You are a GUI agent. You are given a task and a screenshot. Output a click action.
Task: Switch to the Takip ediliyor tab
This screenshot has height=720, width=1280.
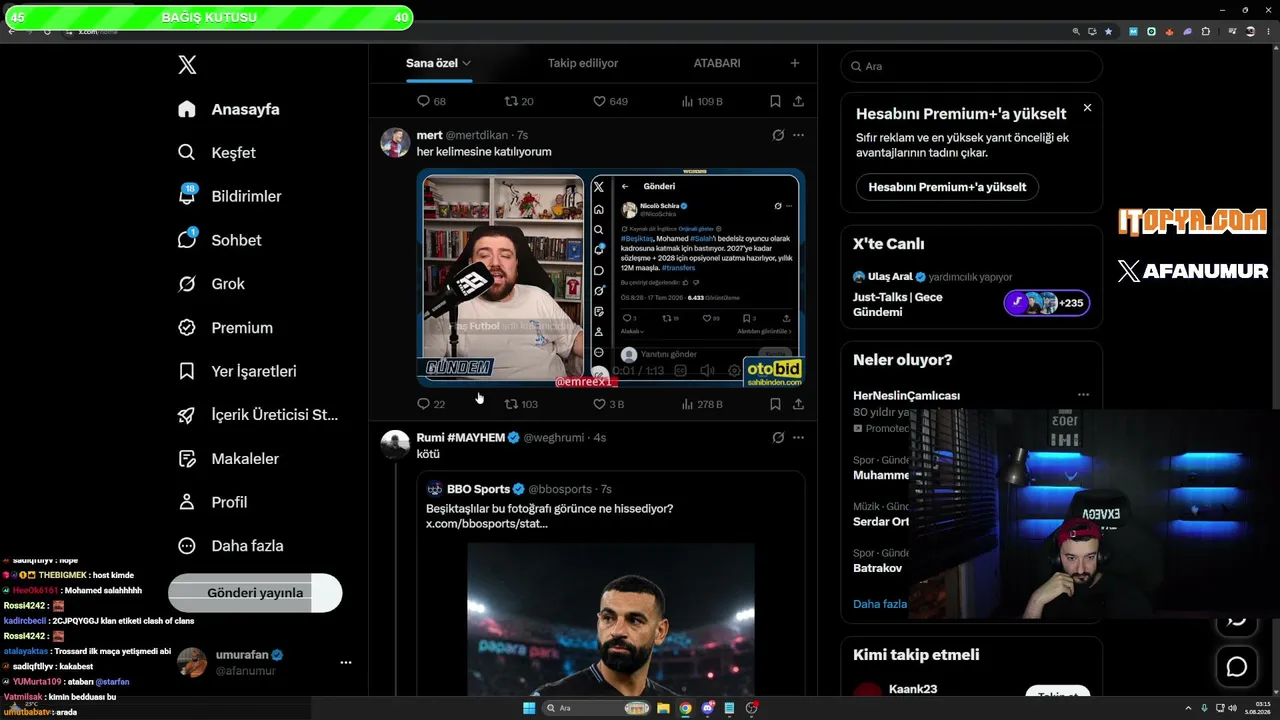[x=583, y=63]
